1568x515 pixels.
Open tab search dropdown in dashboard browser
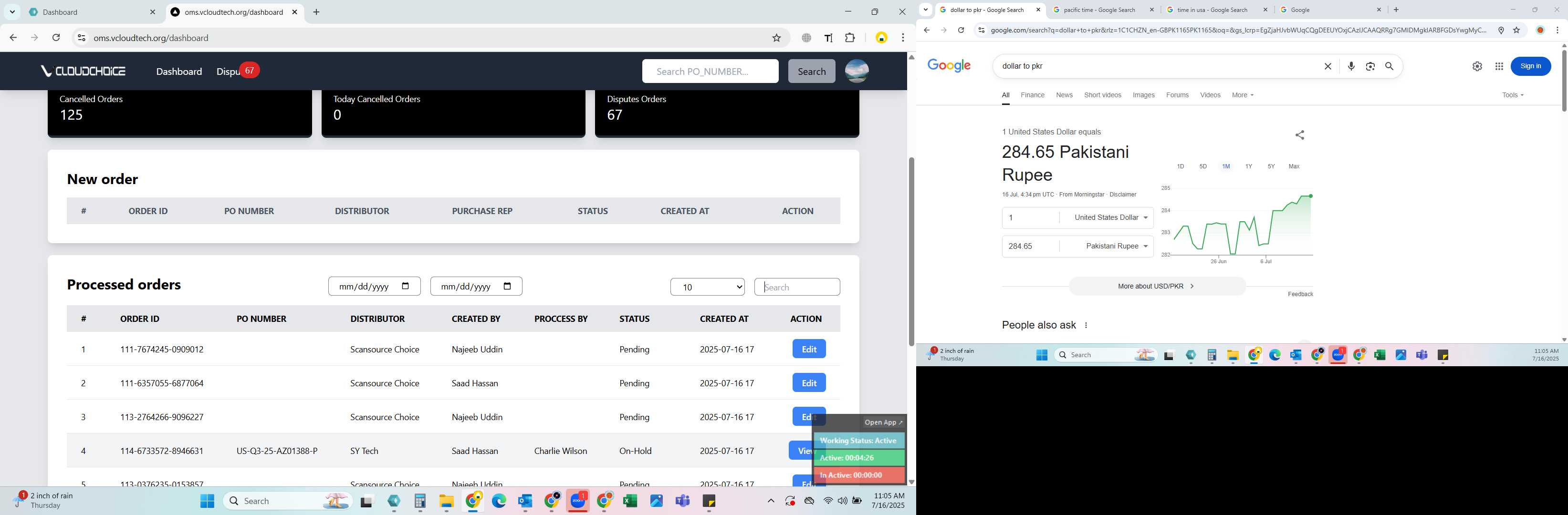(x=12, y=12)
